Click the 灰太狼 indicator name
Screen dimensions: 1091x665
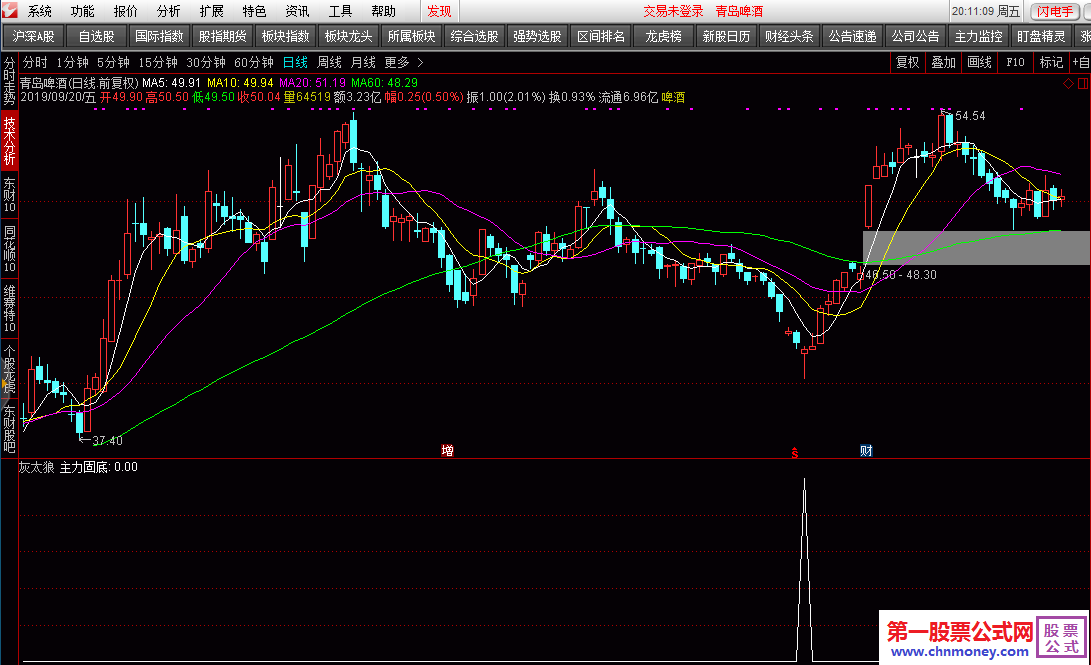point(36,467)
